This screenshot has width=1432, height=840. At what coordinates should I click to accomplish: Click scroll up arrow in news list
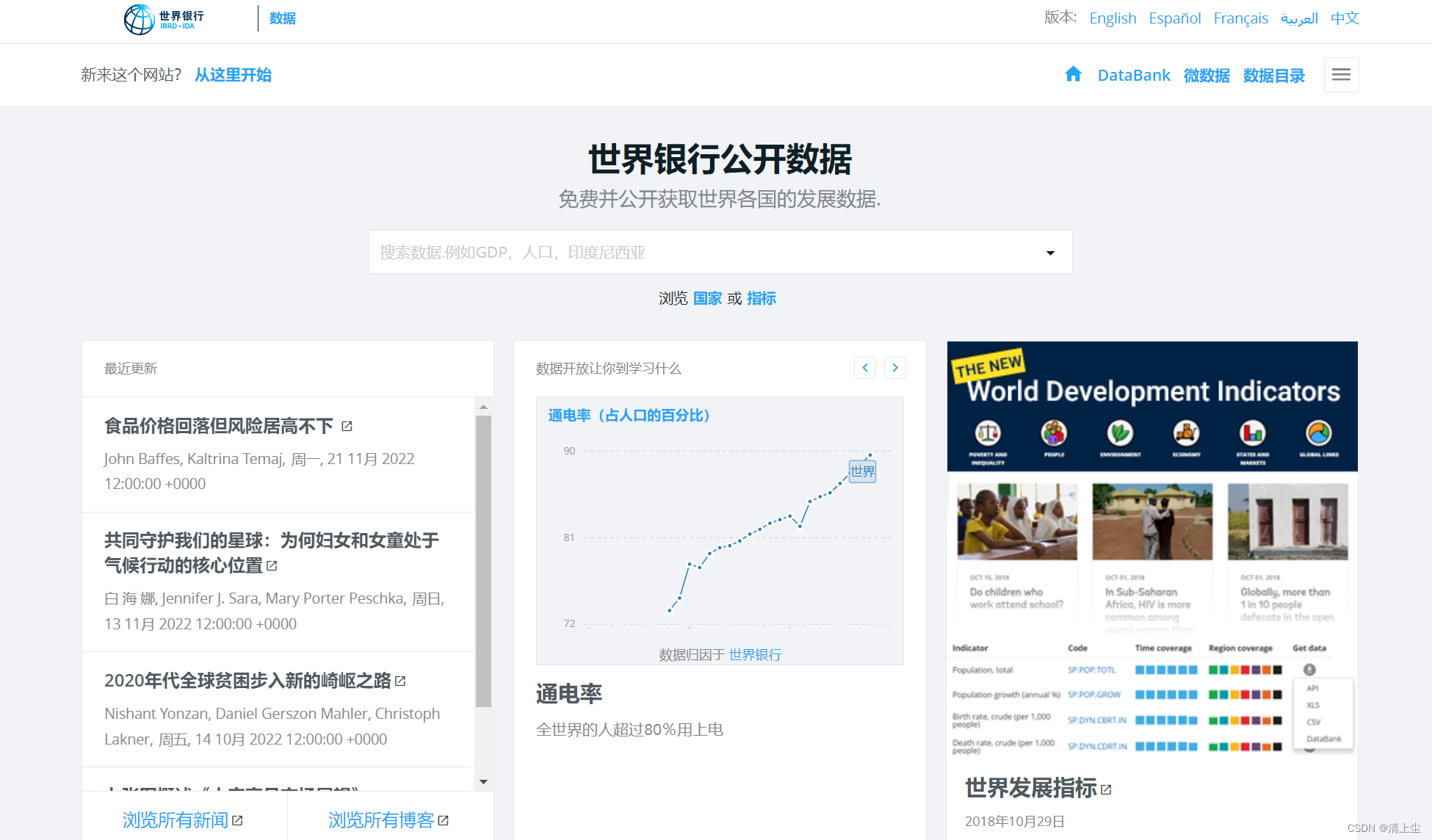pos(483,407)
